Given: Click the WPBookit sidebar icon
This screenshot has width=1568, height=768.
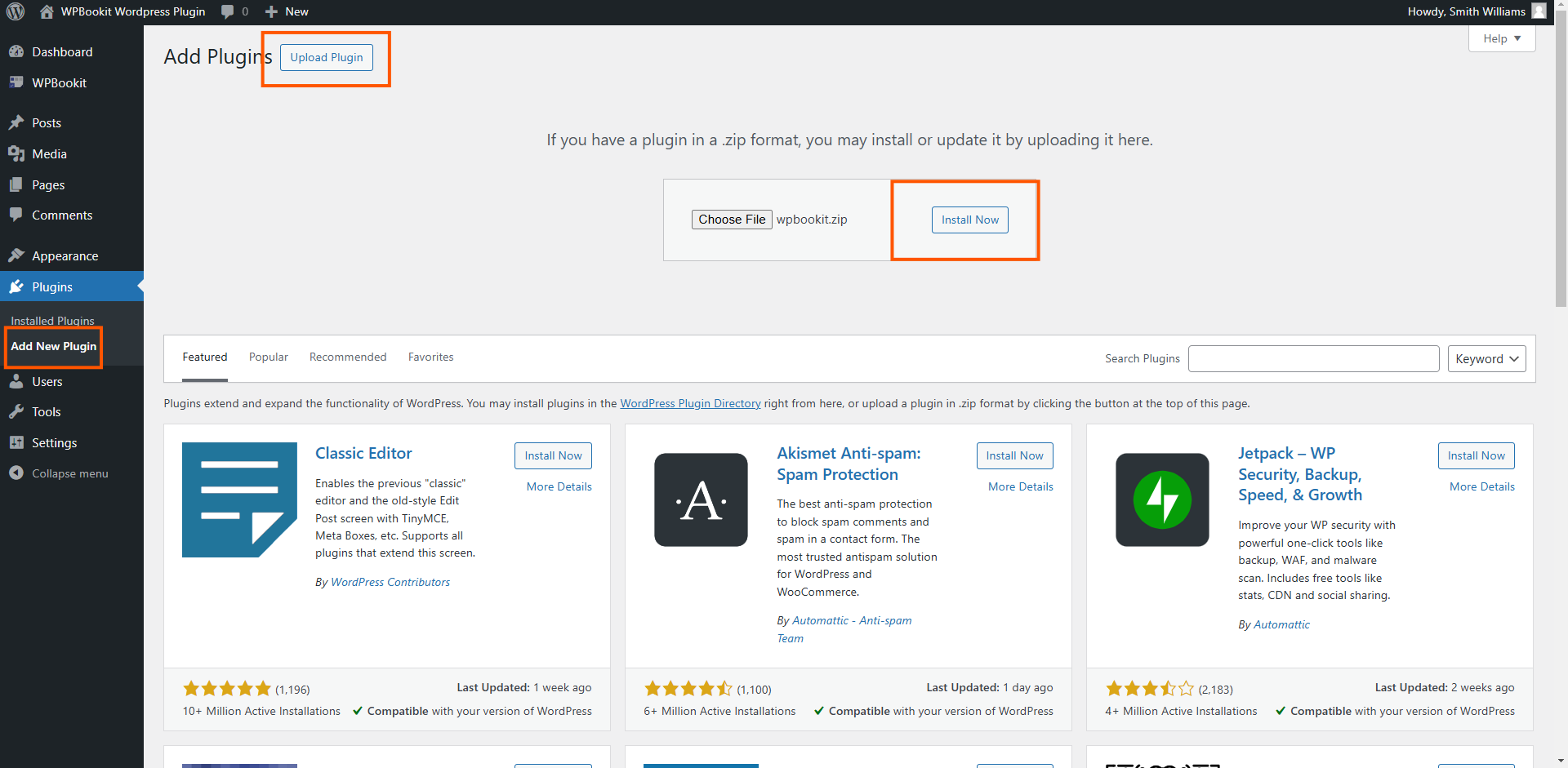Looking at the screenshot, I should point(16,82).
